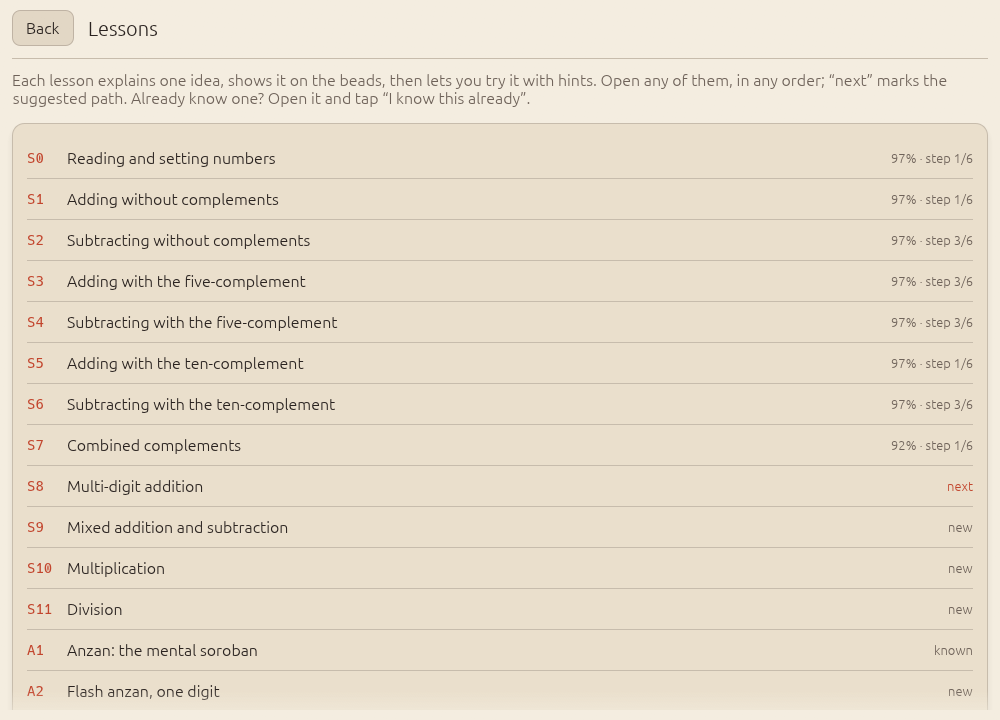The image size is (1000, 720).
Task: Open S7 Combined complements lesson
Action: point(499,446)
